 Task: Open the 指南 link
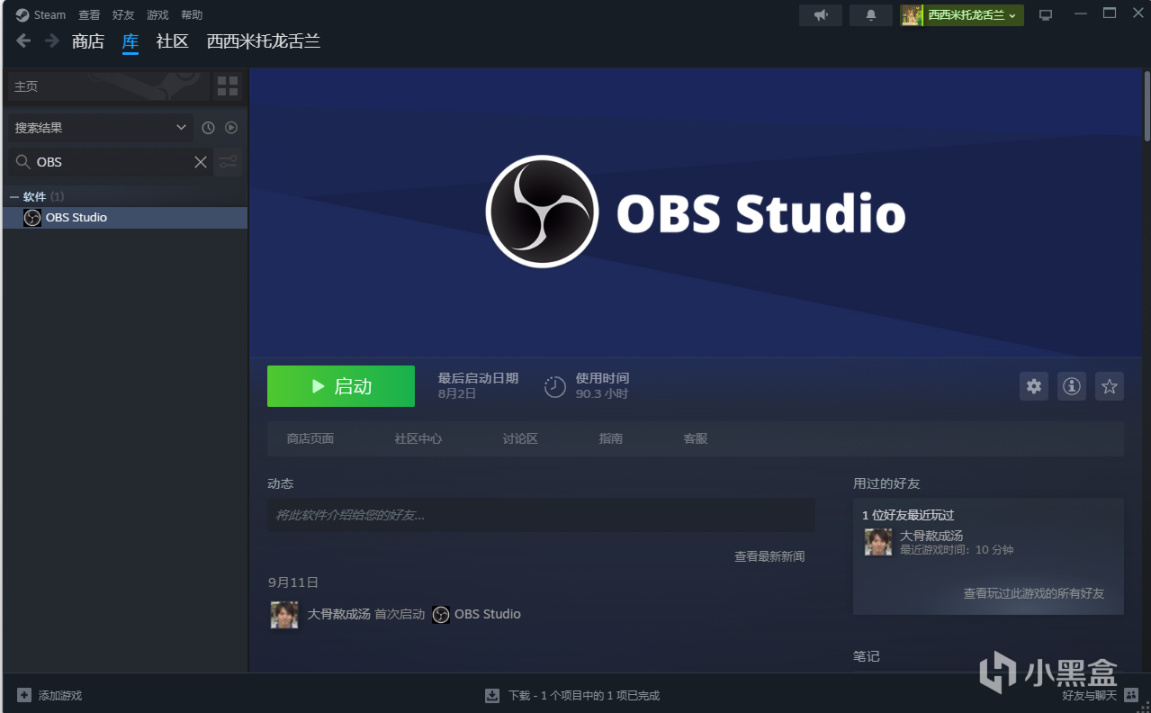tap(611, 438)
